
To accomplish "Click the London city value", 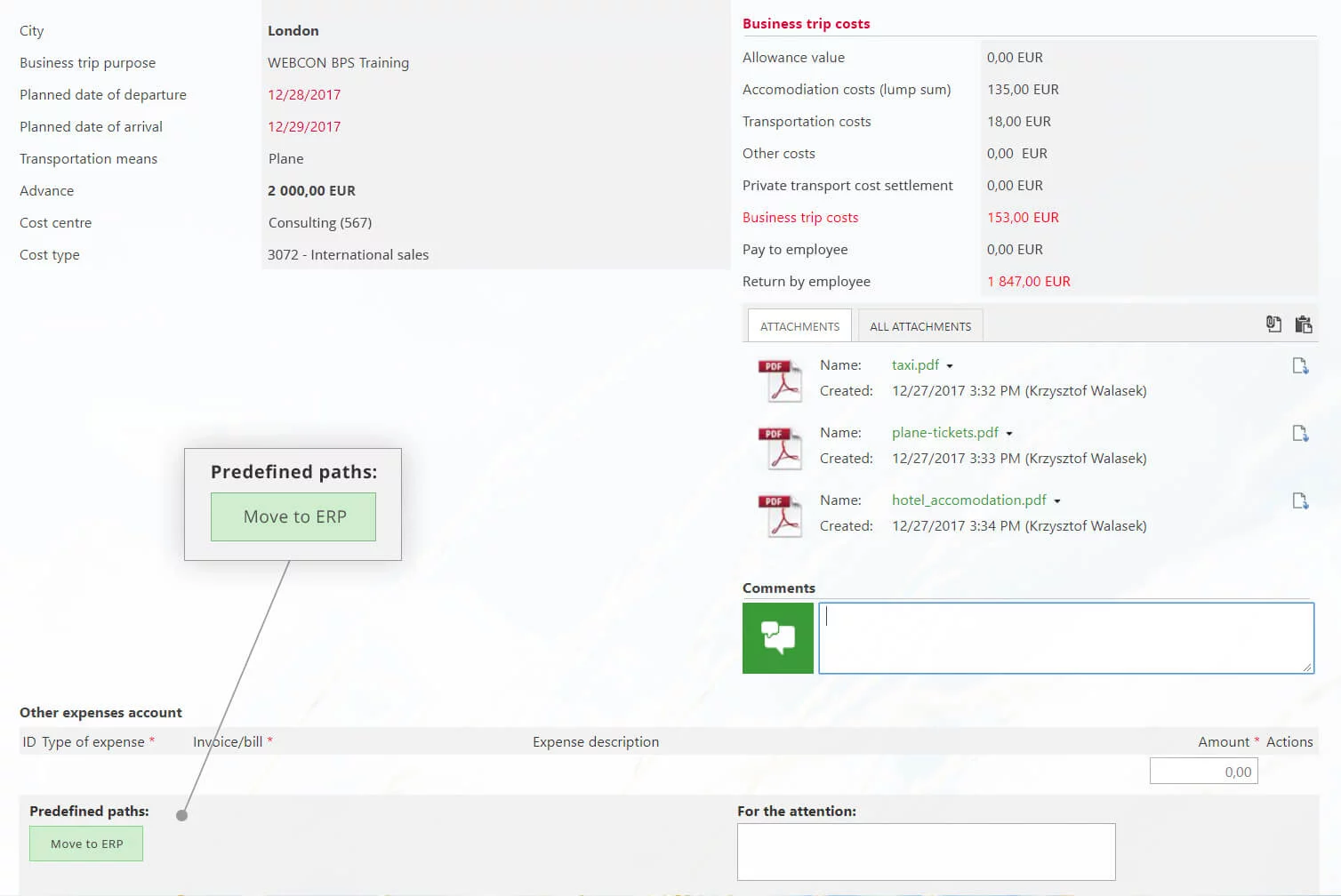I will pos(293,31).
